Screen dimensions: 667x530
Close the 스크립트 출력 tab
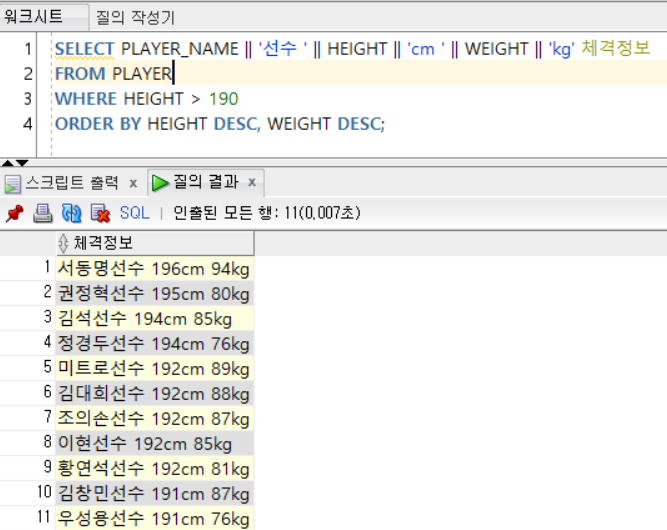pos(133,183)
